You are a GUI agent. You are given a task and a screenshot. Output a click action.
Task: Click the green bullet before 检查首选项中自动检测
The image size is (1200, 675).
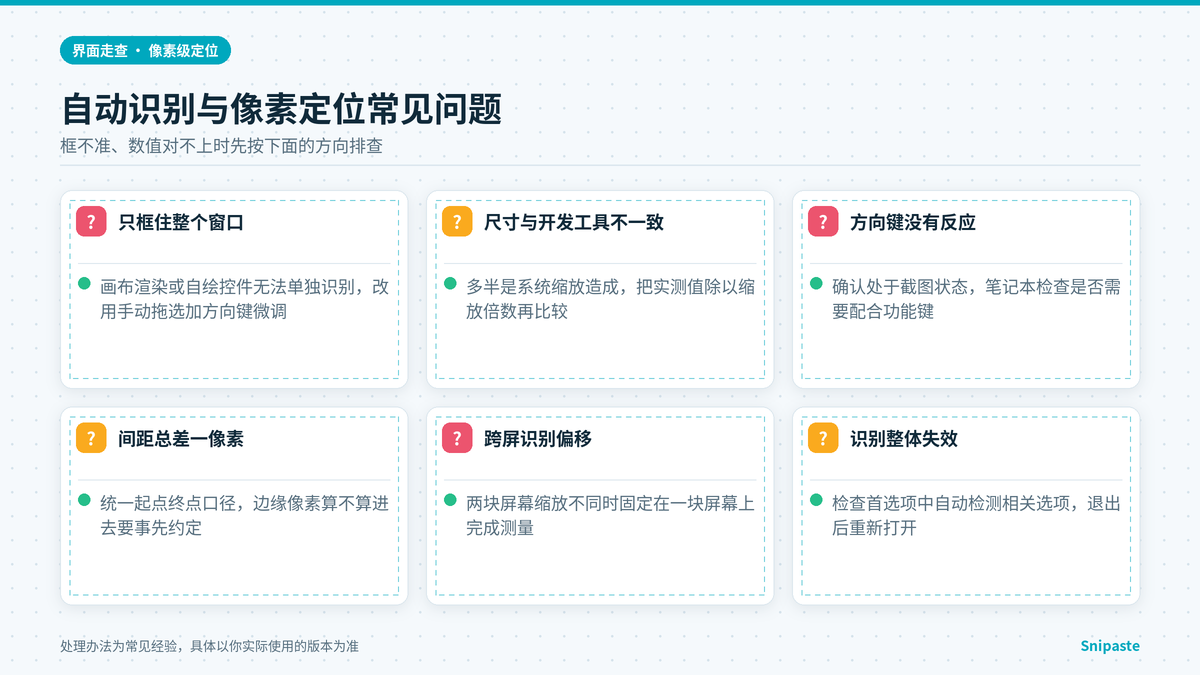click(x=816, y=501)
